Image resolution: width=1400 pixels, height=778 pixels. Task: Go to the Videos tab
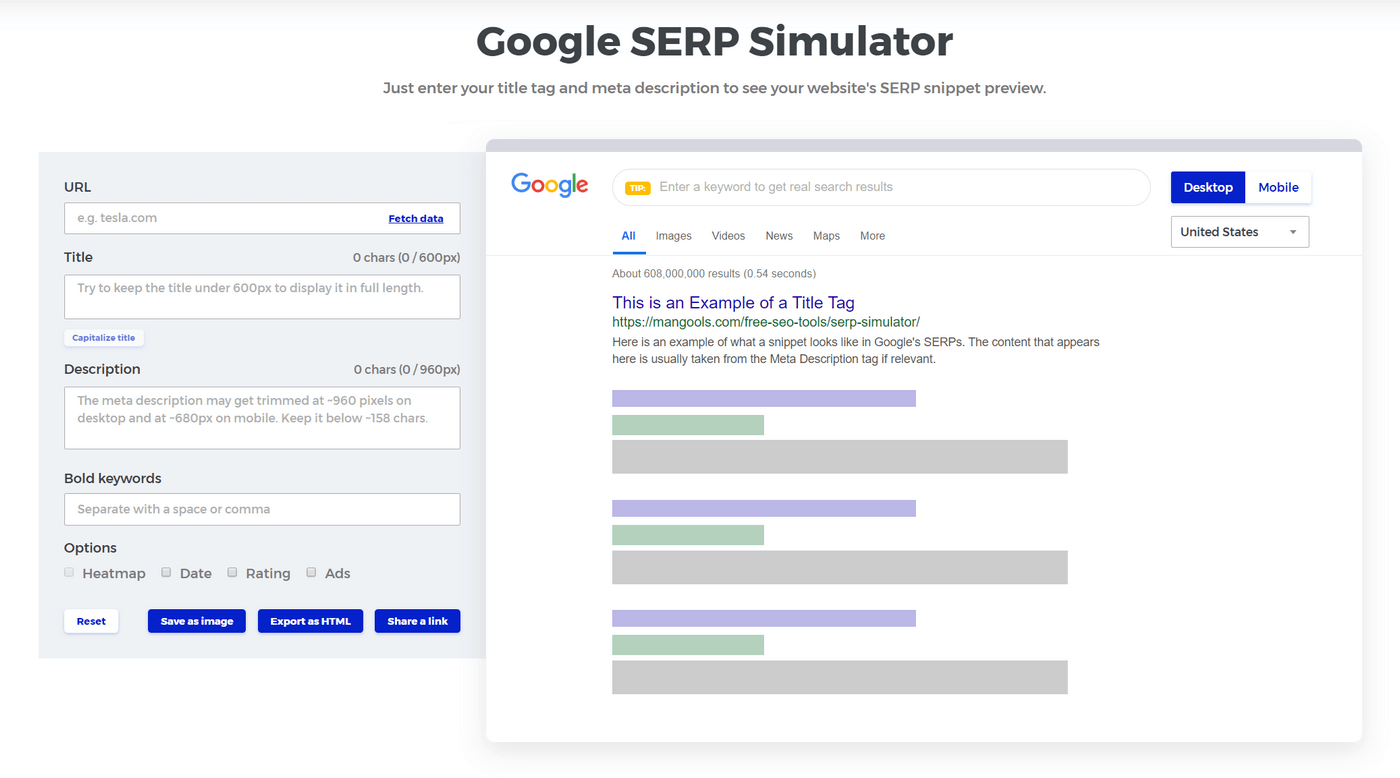click(x=728, y=236)
